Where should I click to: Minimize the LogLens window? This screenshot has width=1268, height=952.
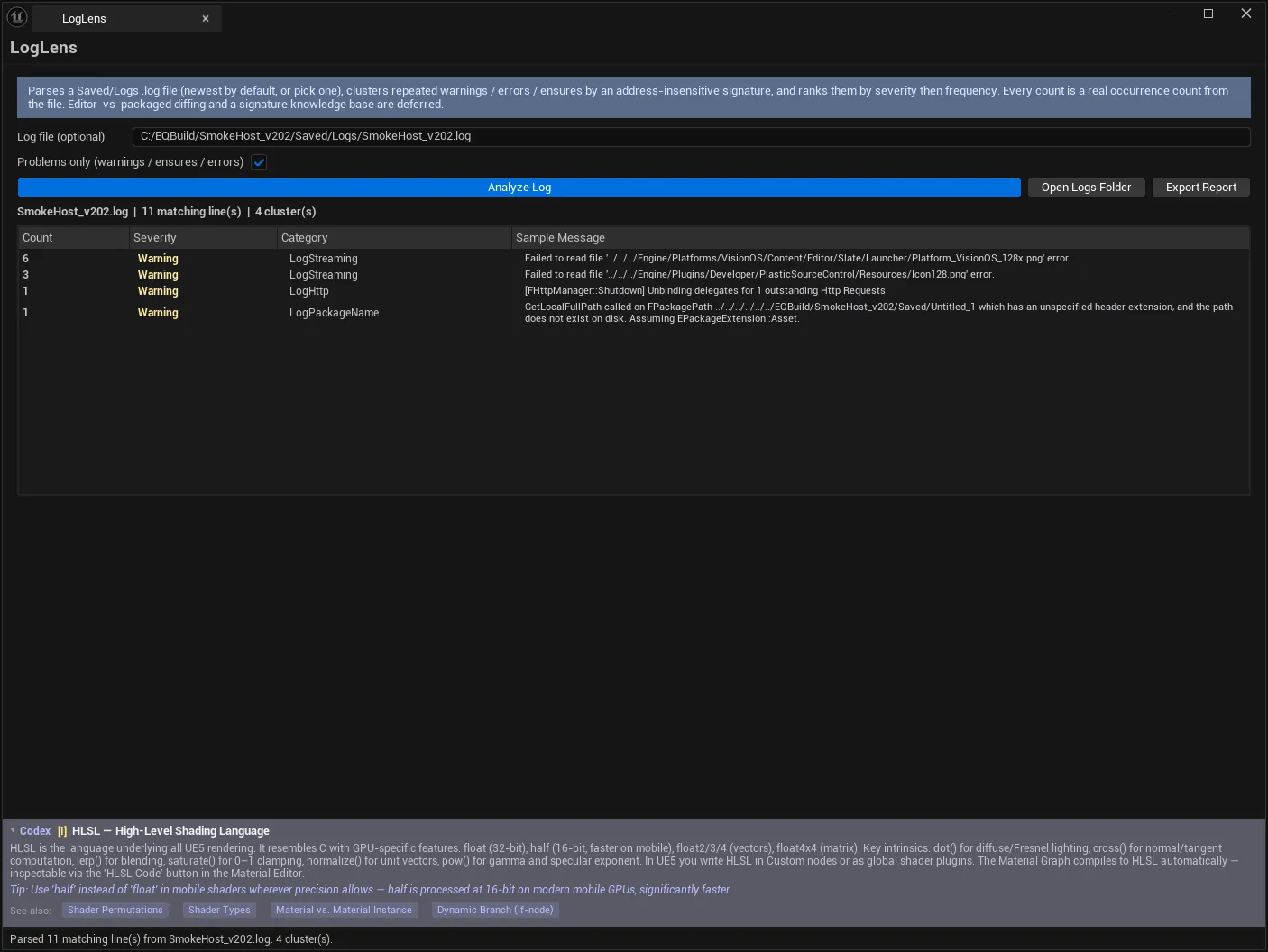pos(1171,14)
